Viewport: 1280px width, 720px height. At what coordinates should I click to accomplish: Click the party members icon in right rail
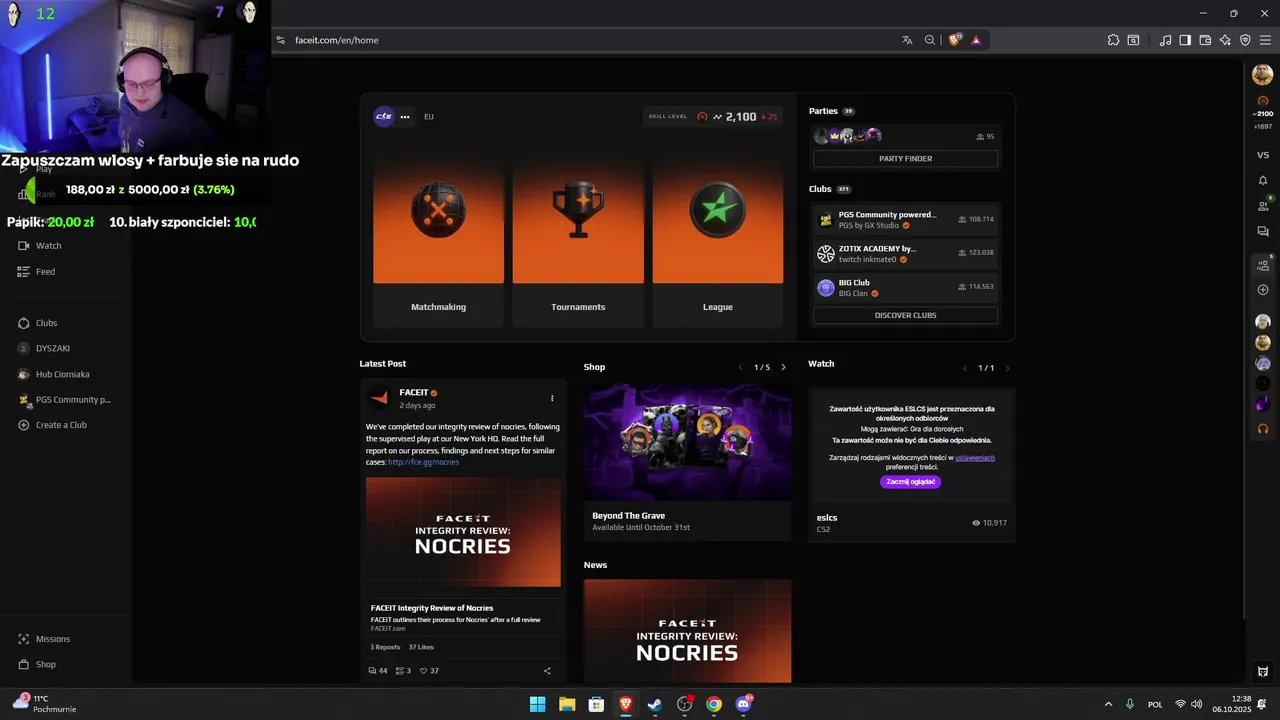coord(1263,264)
